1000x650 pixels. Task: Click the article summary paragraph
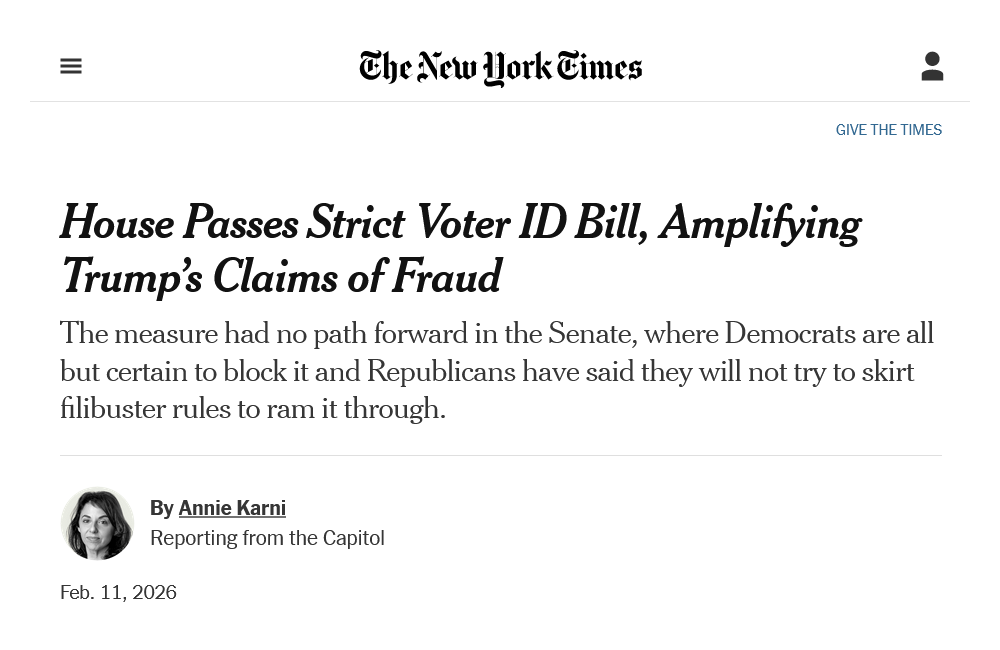tap(497, 371)
